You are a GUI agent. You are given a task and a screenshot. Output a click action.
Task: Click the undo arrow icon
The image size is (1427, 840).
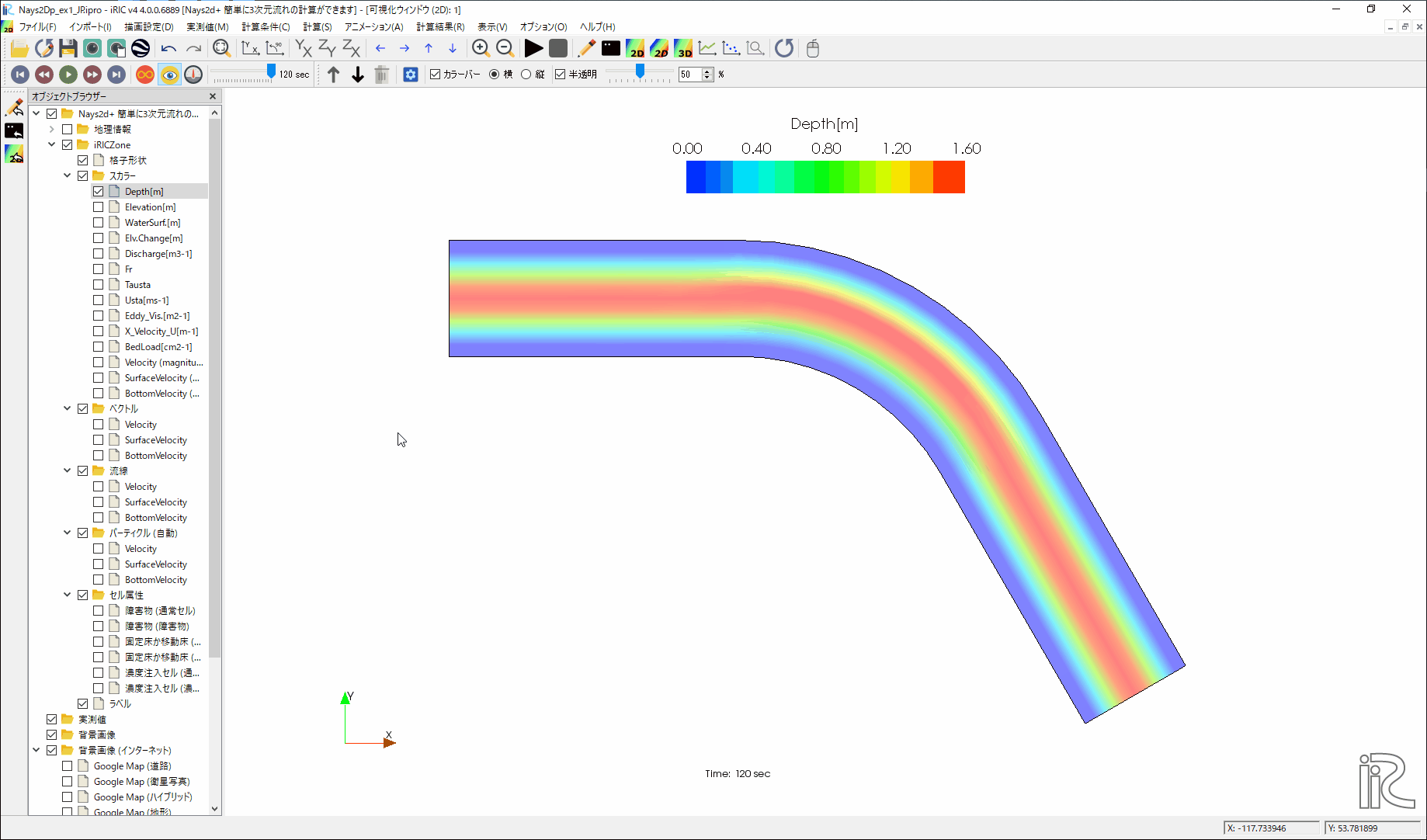[x=168, y=48]
